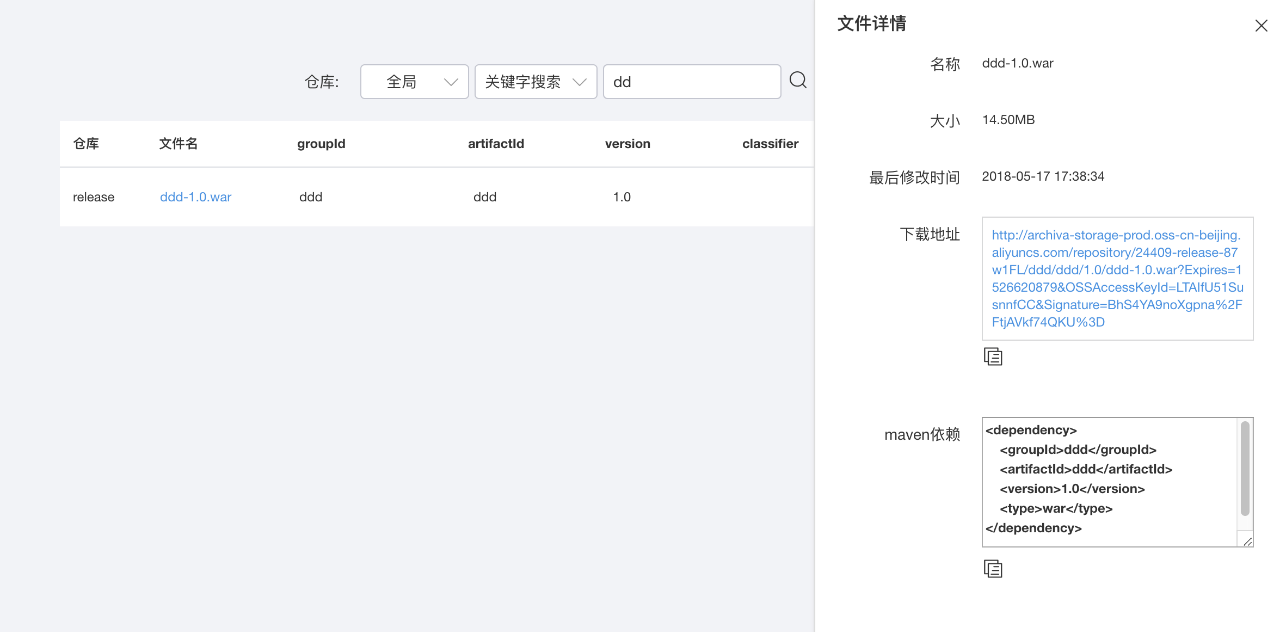Screen dimensions: 1280x632
Task: Click the 1.0 version cell
Action: (622, 197)
